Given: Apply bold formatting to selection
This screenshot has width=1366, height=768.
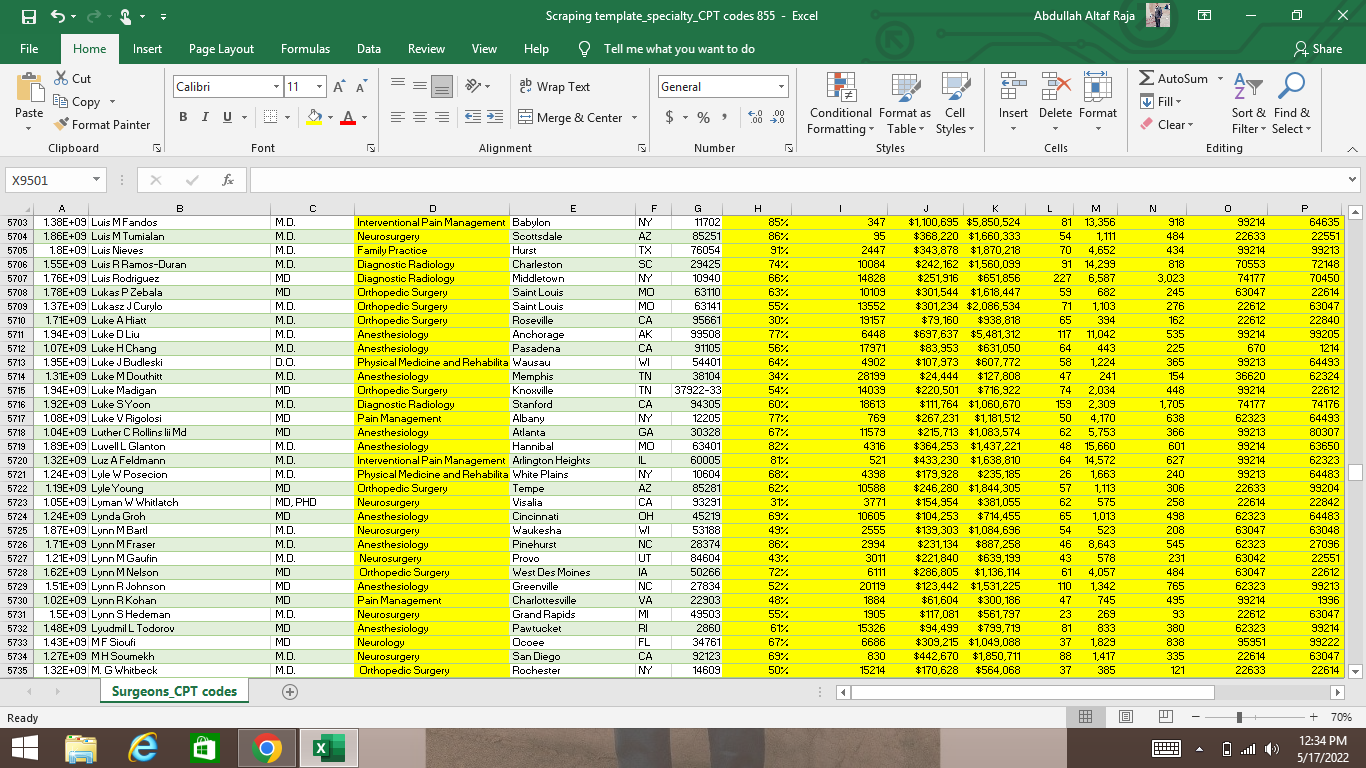Looking at the screenshot, I should point(183,117).
